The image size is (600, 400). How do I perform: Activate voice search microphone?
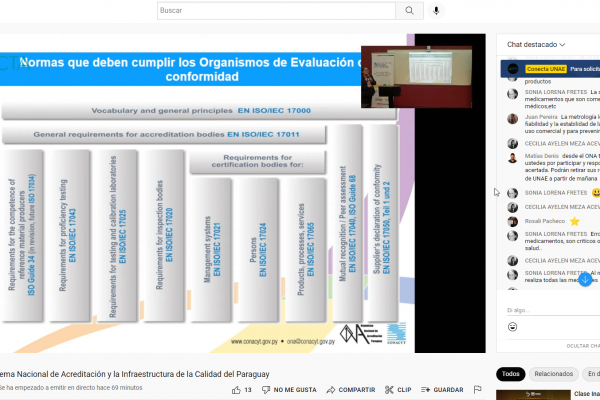click(436, 11)
